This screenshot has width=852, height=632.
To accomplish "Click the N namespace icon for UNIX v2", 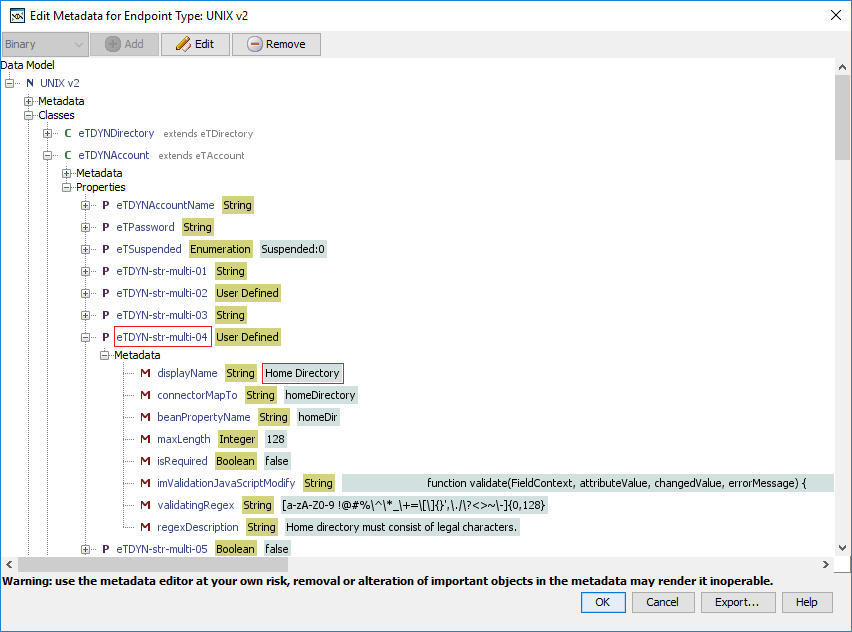I will (x=30, y=83).
